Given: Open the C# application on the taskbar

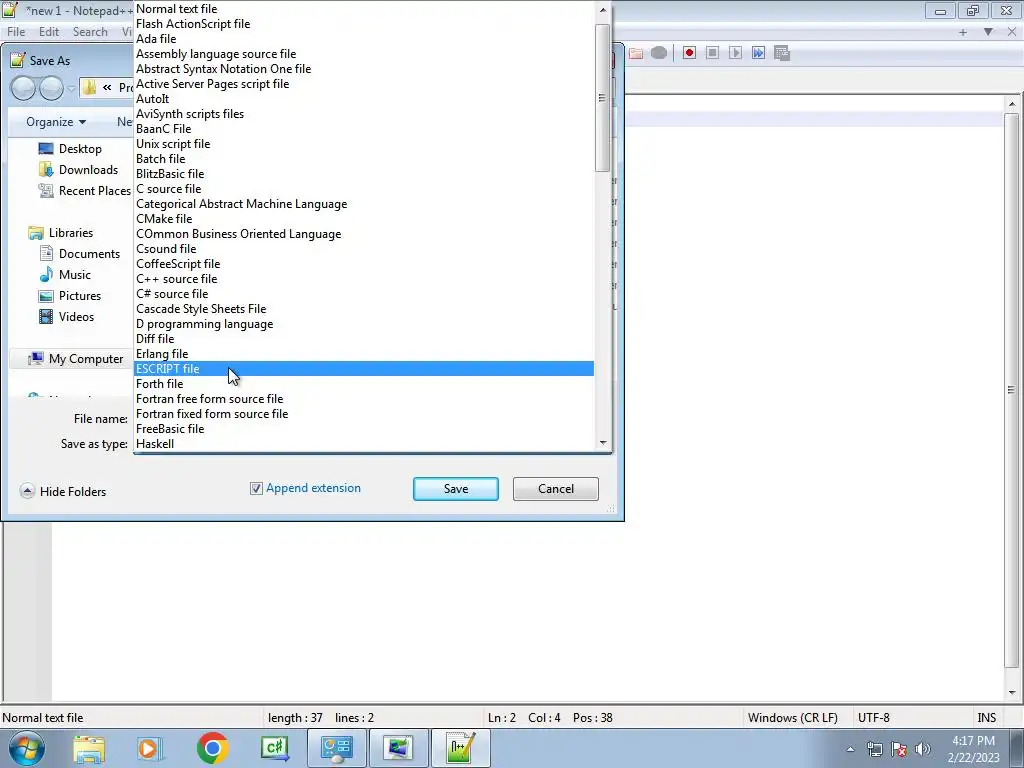Looking at the screenshot, I should [x=274, y=748].
